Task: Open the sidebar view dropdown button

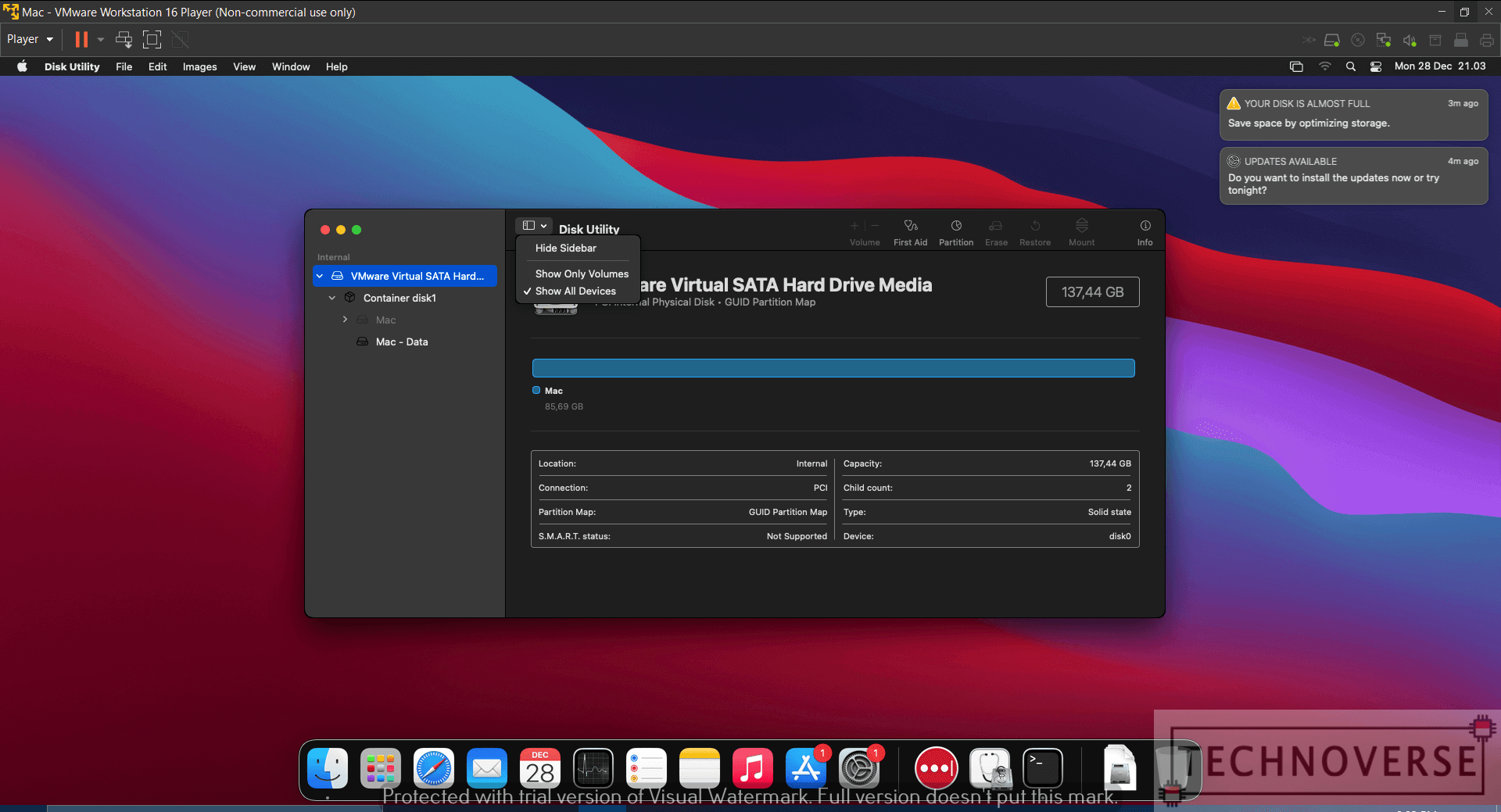Action: 535,225
